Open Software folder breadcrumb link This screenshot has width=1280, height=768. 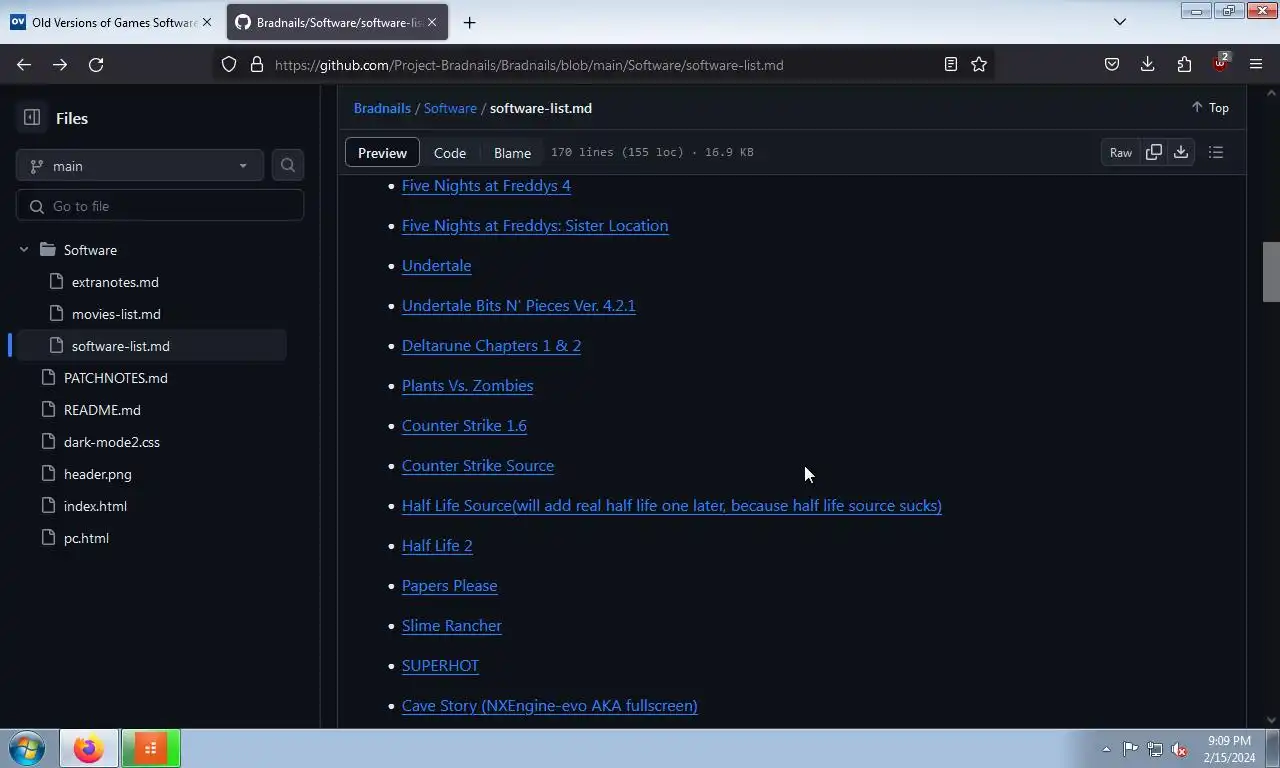pos(450,108)
